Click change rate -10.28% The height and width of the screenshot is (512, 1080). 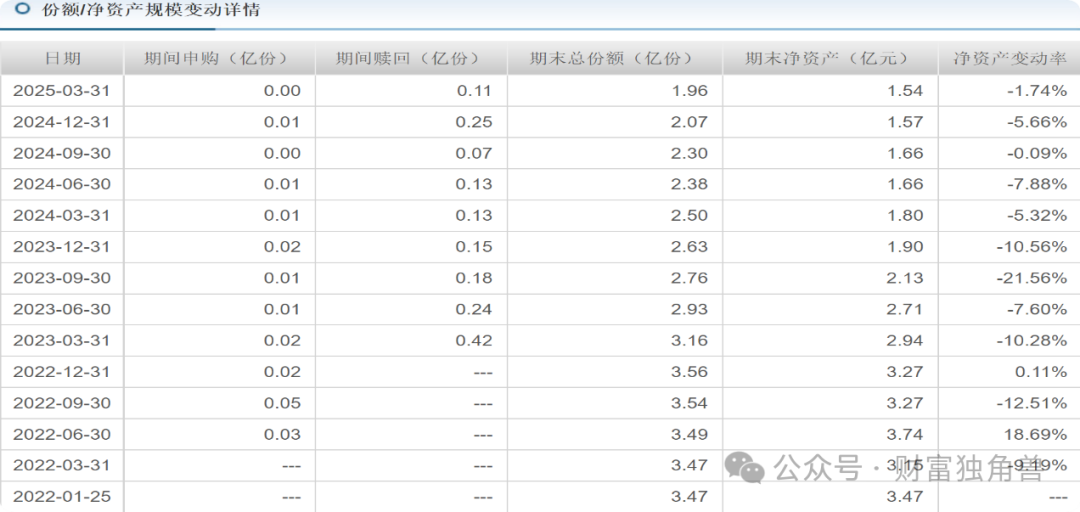click(x=1032, y=340)
